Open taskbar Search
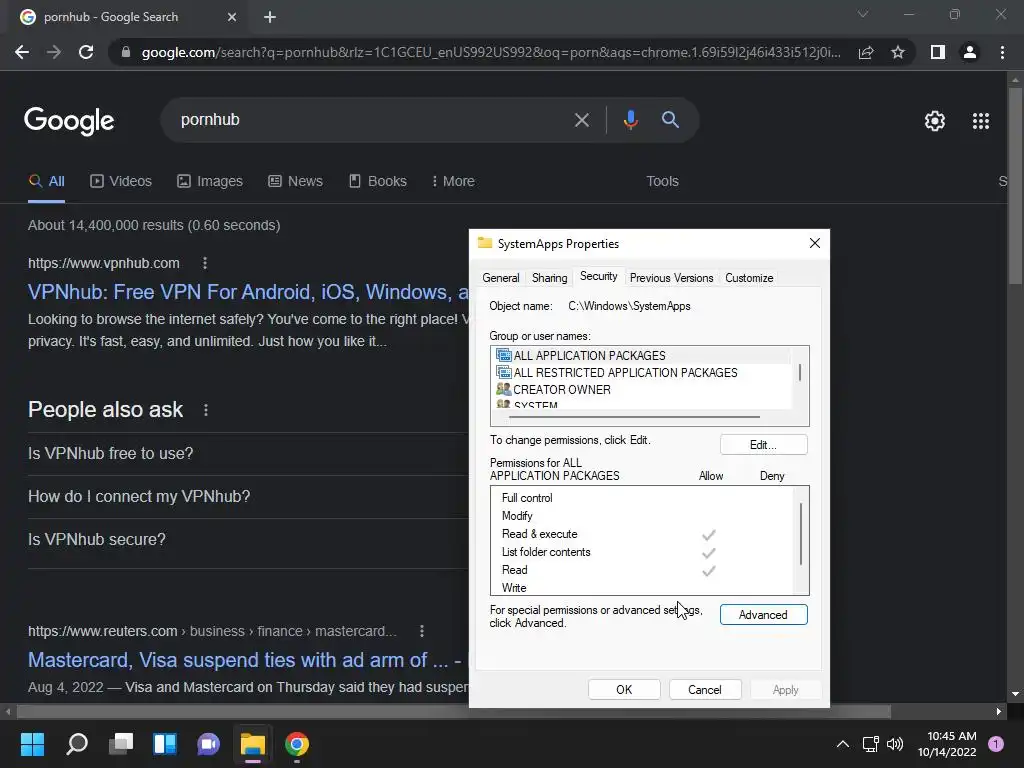This screenshot has width=1024, height=768. pyautogui.click(x=77, y=744)
